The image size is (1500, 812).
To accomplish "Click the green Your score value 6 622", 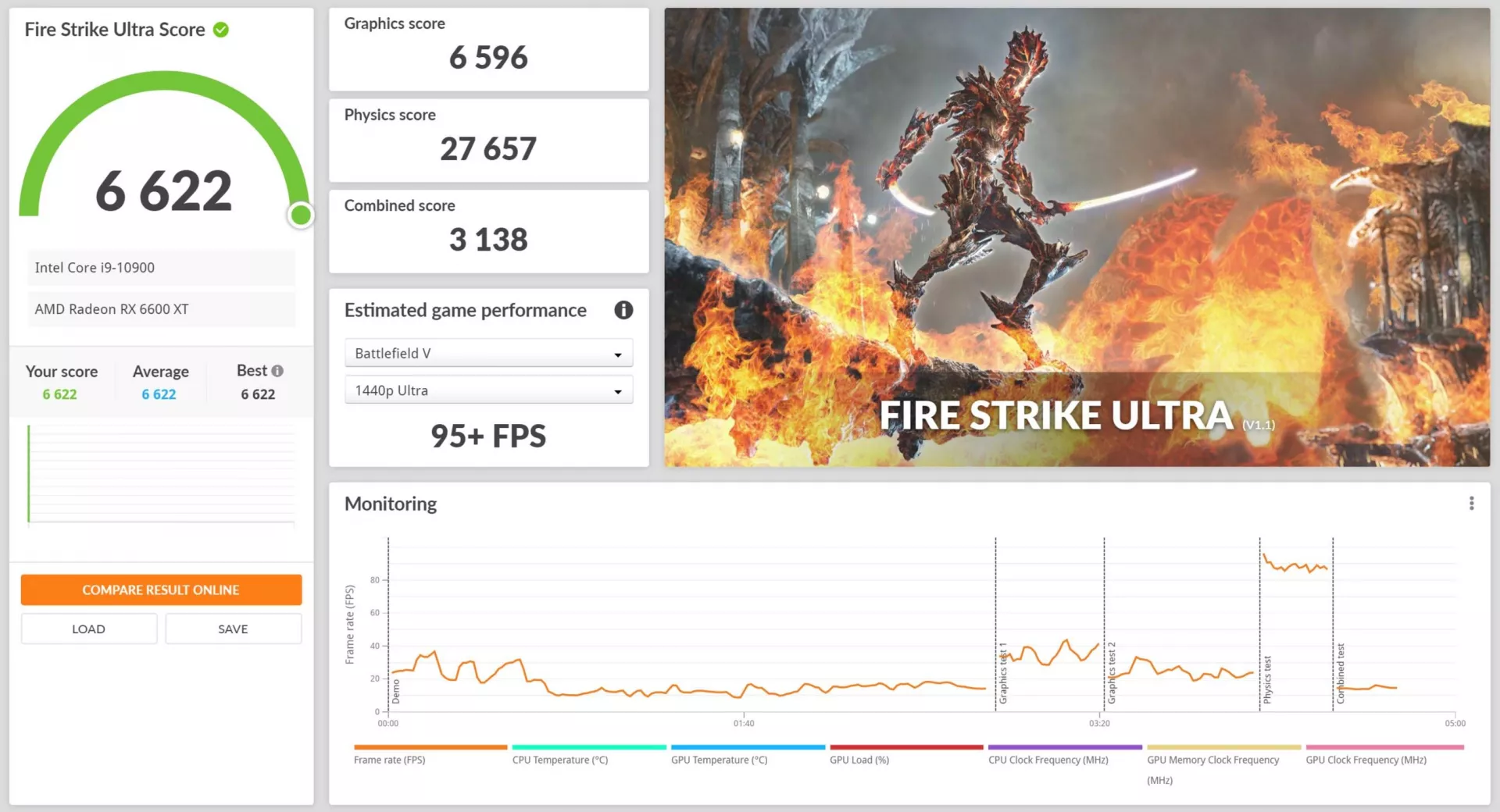I will coord(59,394).
